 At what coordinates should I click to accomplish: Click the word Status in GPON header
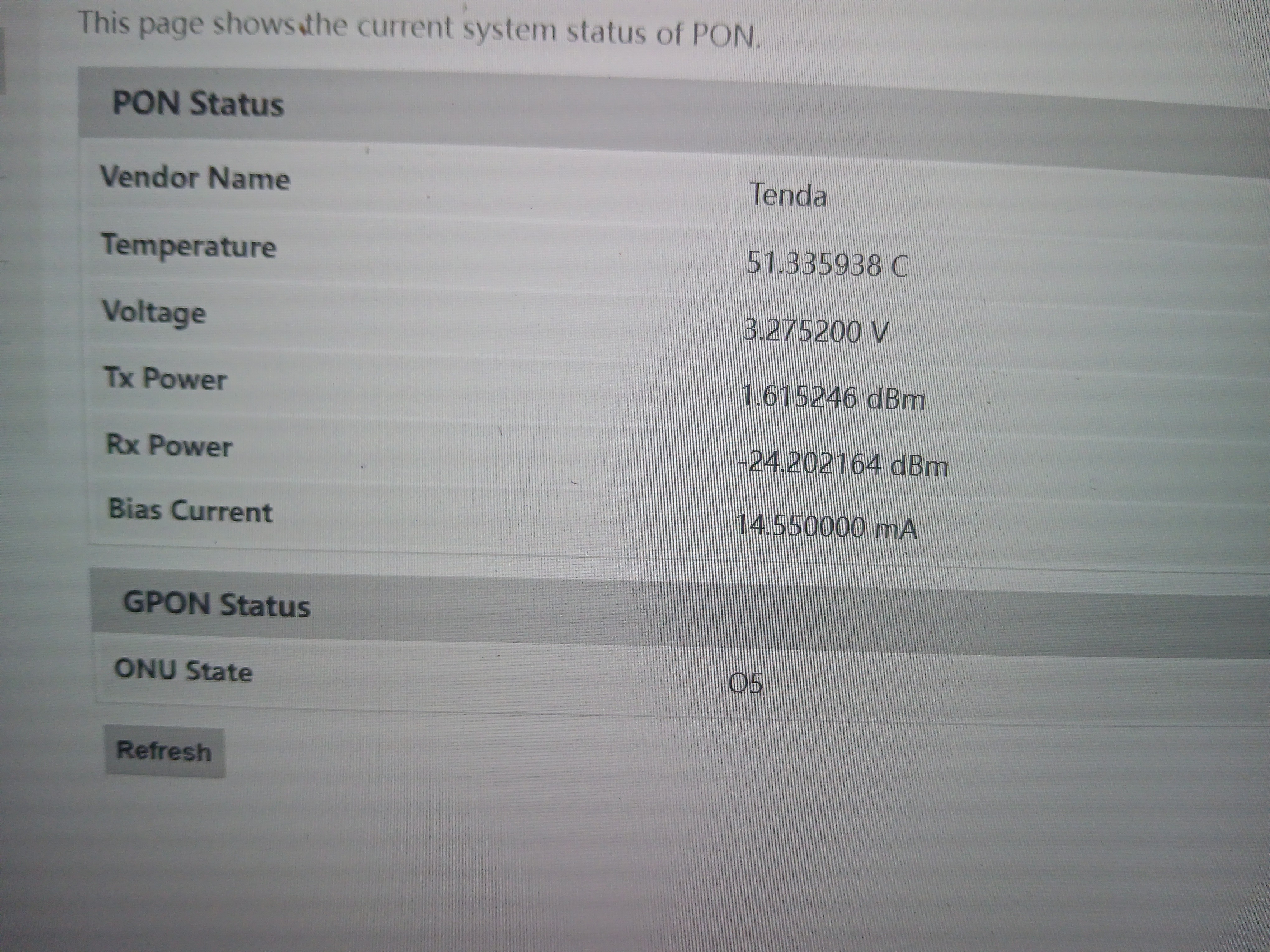pyautogui.click(x=265, y=606)
